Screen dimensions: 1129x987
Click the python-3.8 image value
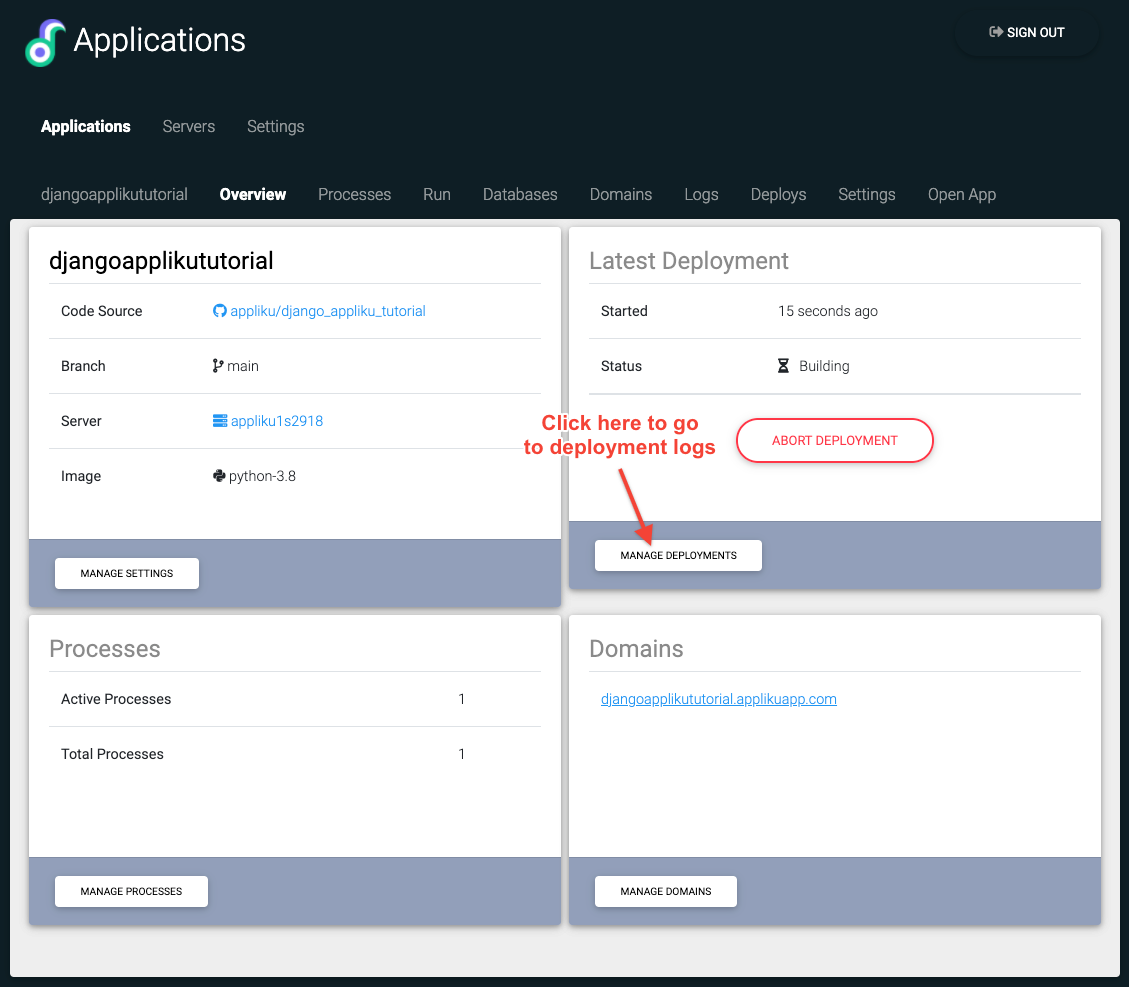pos(262,476)
